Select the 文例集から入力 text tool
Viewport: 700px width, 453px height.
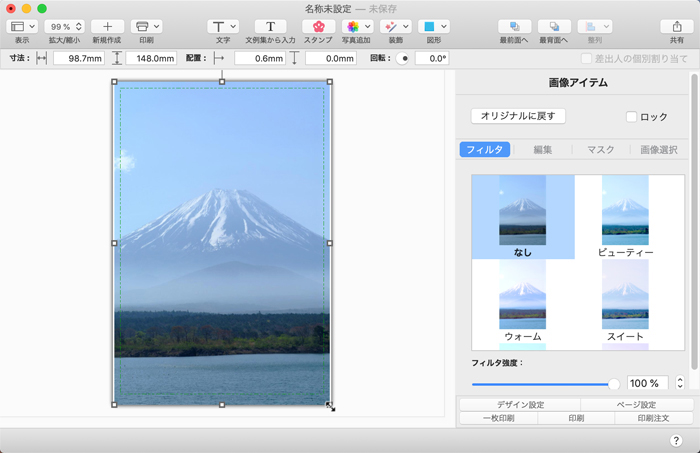pyautogui.click(x=270, y=26)
